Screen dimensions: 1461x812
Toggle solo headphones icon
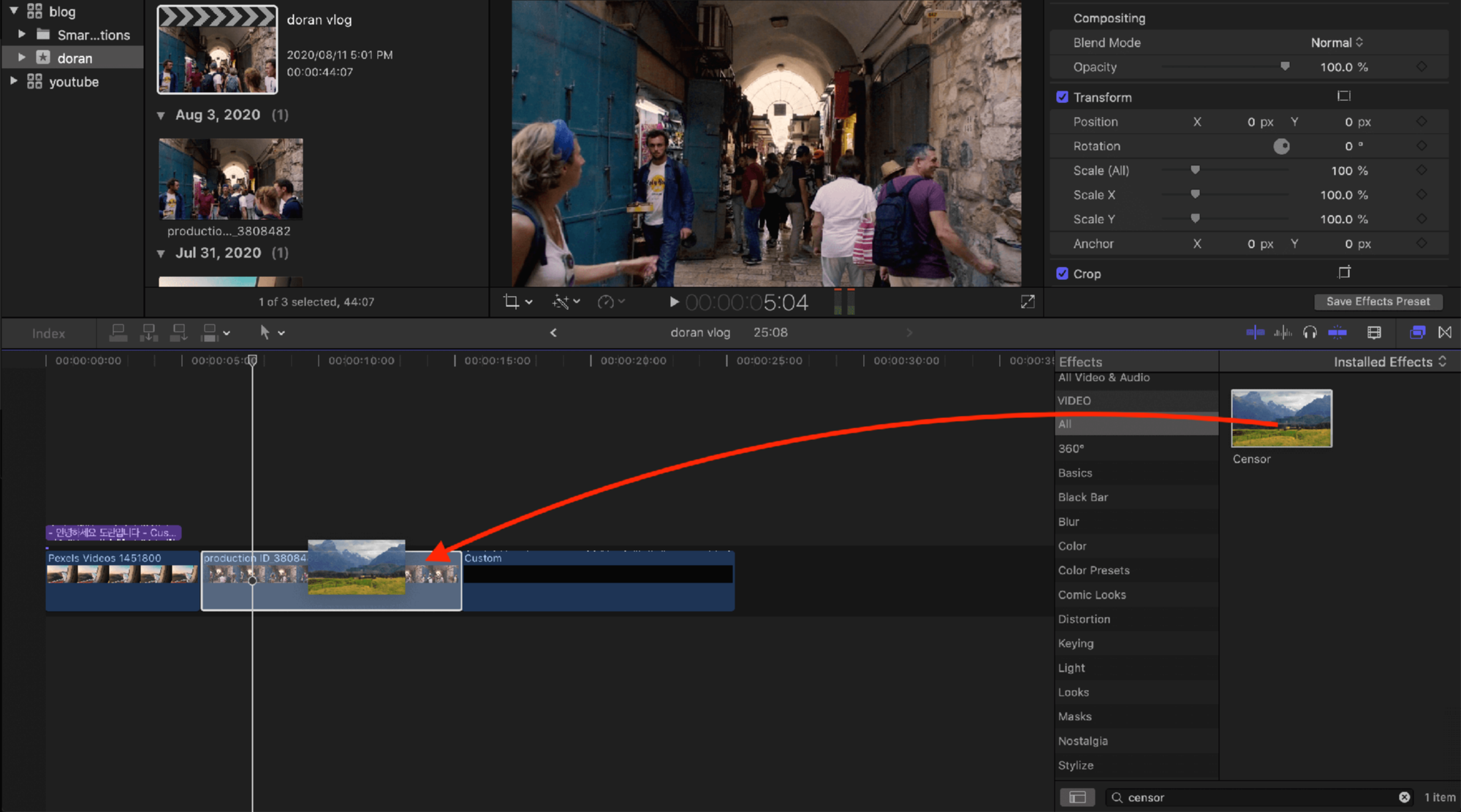(1310, 333)
